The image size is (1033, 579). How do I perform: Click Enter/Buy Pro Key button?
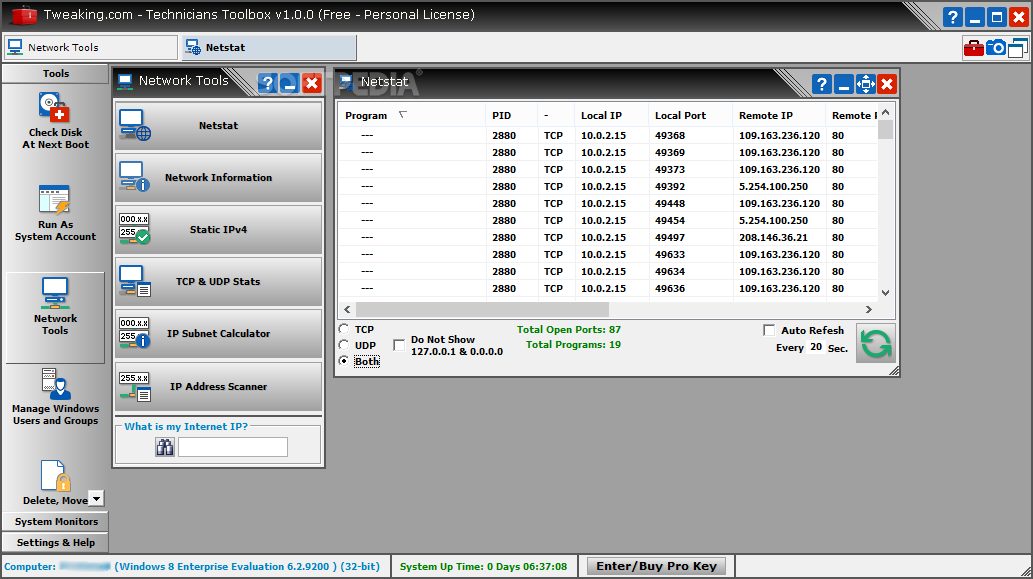pos(656,566)
